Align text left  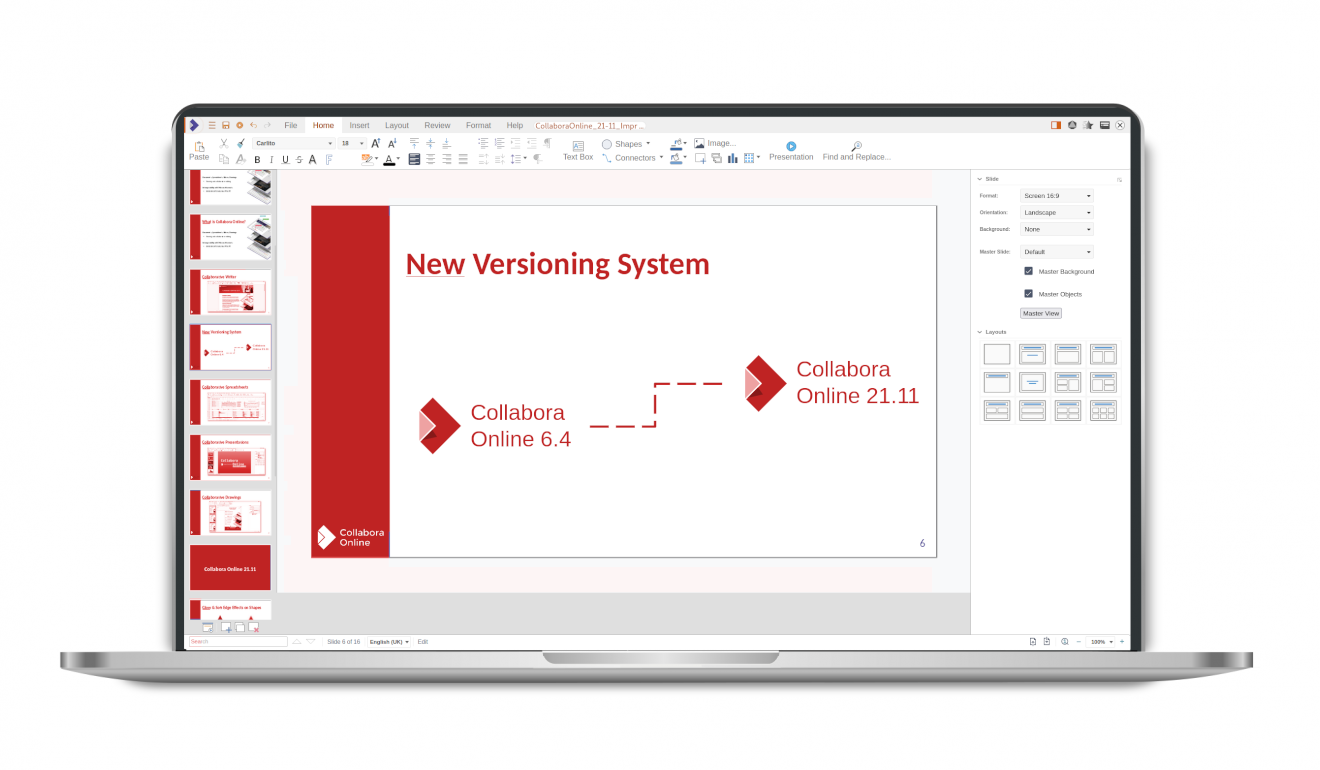pos(415,159)
